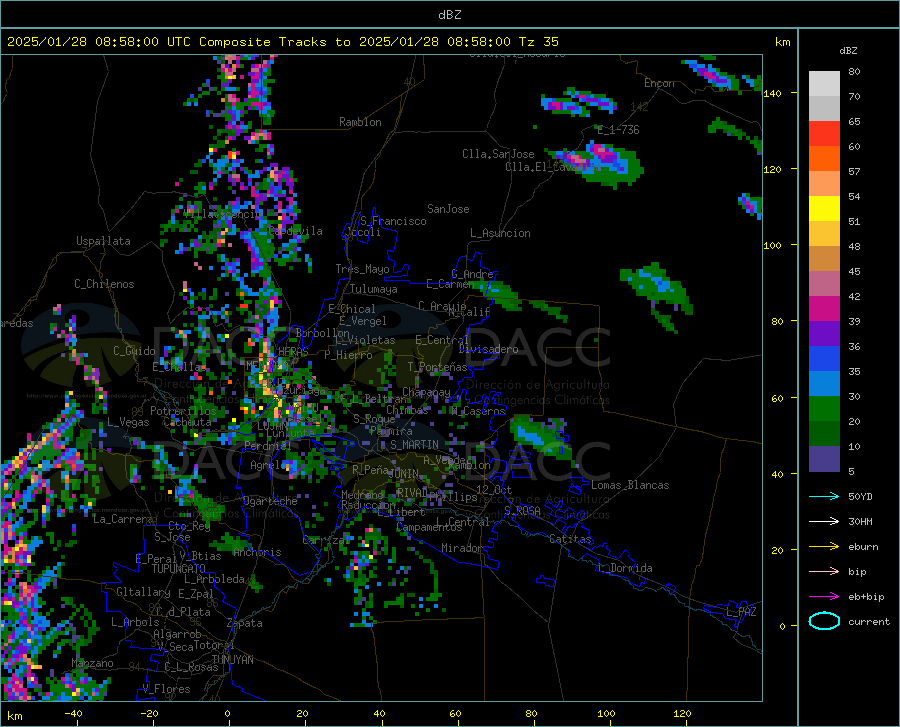Click the TUNUYAN map label

232,660
